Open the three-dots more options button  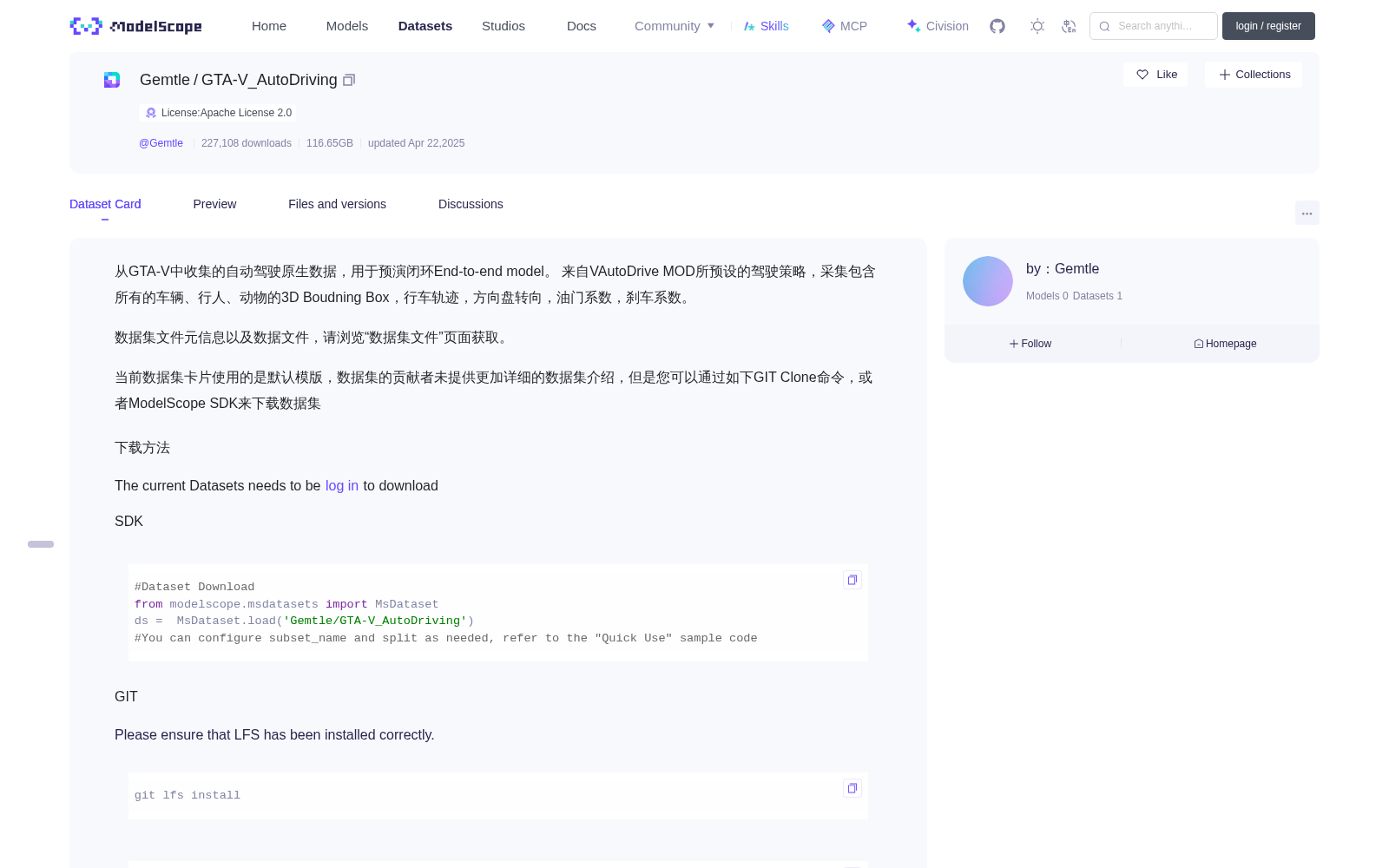[x=1307, y=213]
